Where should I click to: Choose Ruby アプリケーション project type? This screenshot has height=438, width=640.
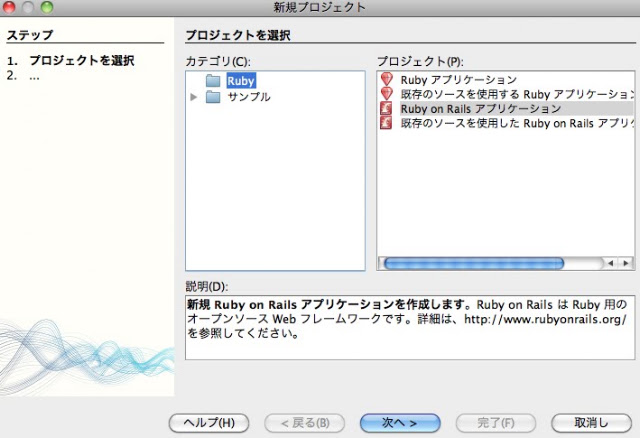pyautogui.click(x=459, y=80)
